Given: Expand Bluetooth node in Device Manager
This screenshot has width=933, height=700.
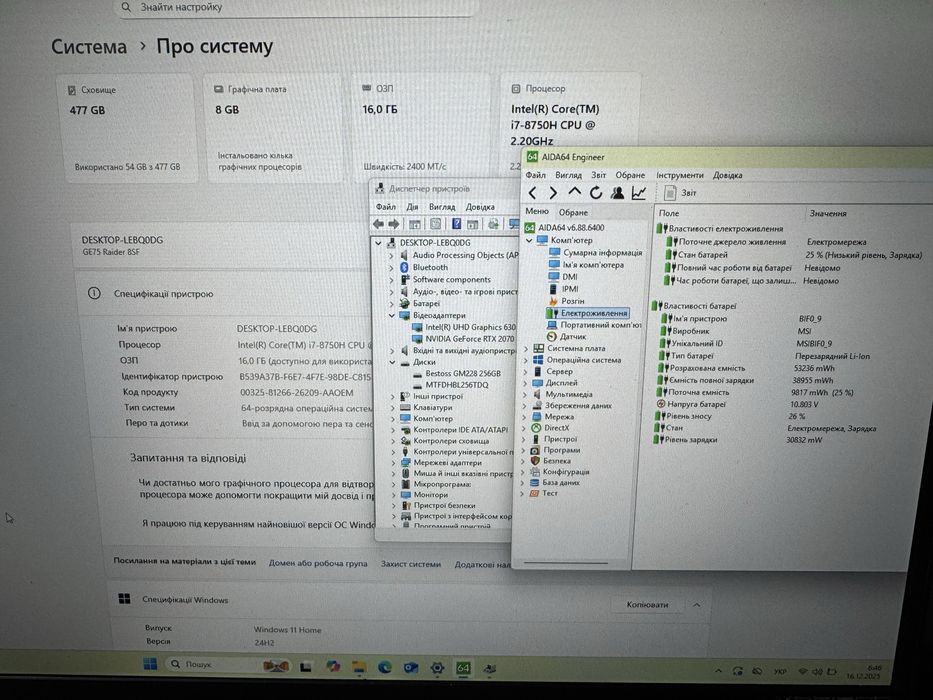Looking at the screenshot, I should 391,268.
